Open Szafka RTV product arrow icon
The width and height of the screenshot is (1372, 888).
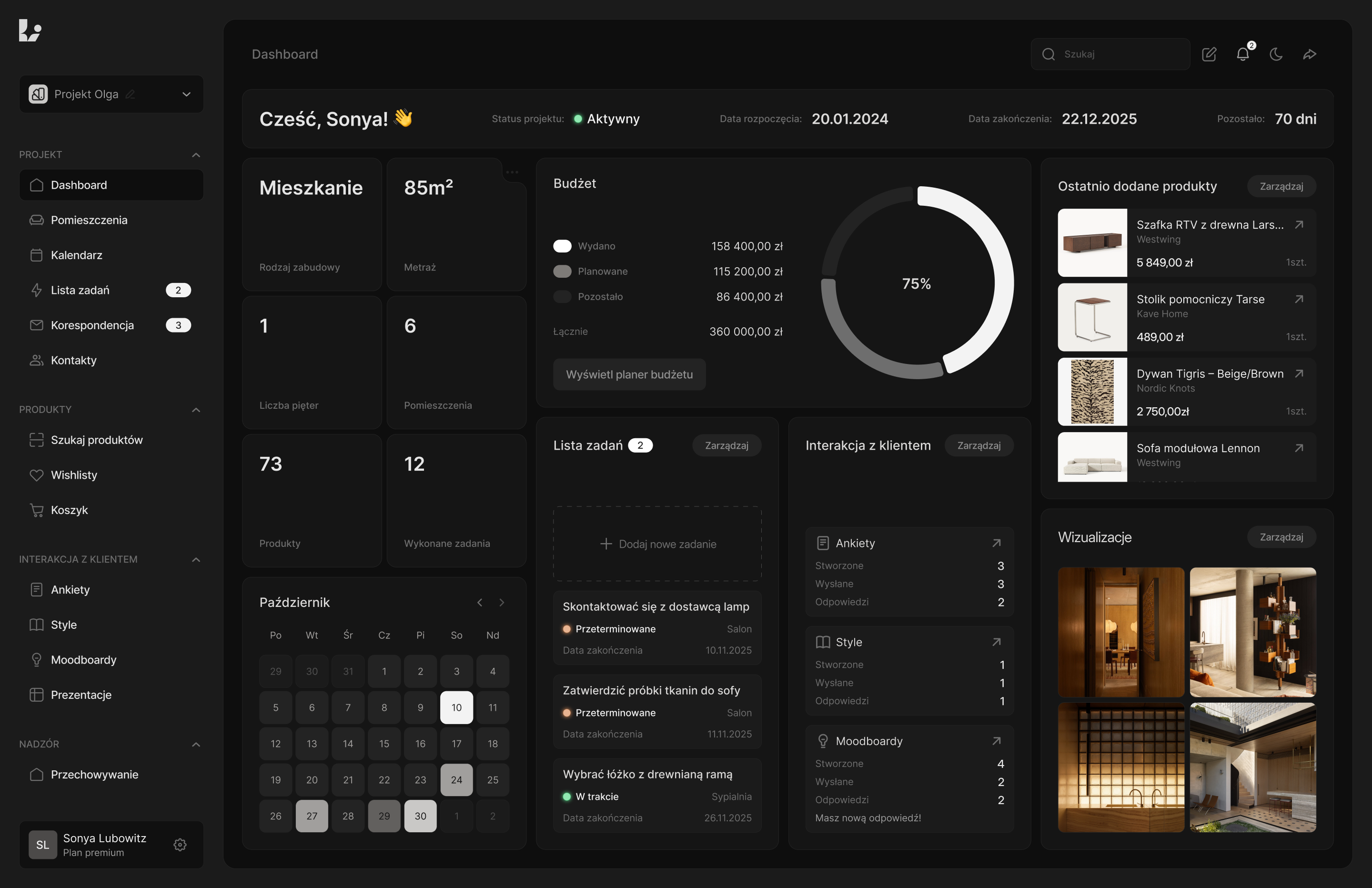1299,225
